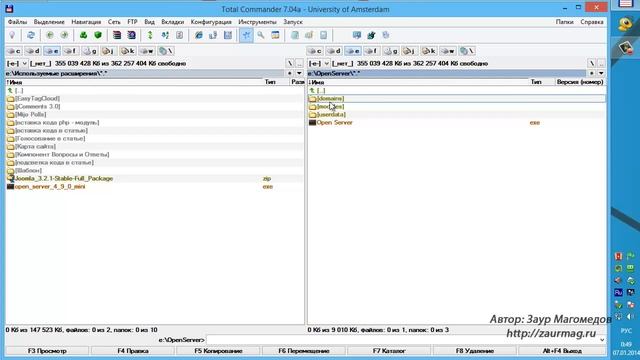Open left panel directory history arrow
Screen dimensions: 640x360
point(300,73)
